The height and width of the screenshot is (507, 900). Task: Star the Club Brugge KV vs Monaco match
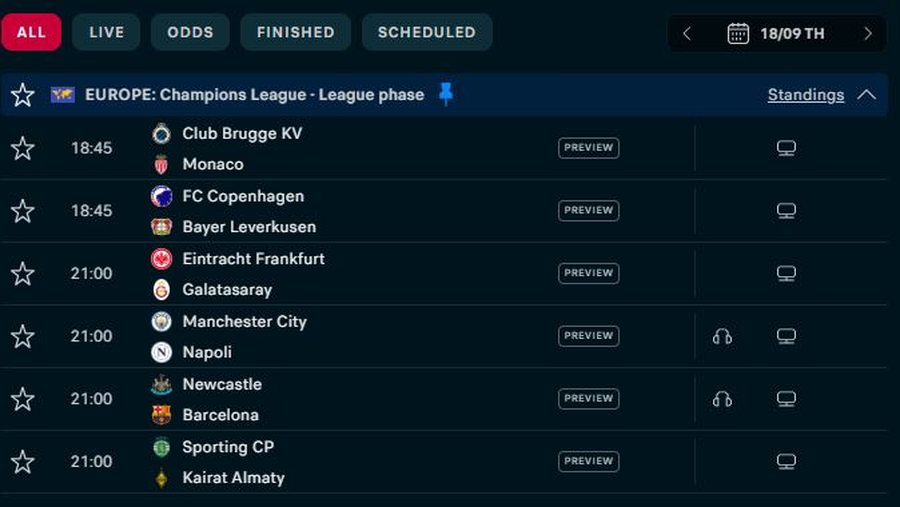pos(23,148)
